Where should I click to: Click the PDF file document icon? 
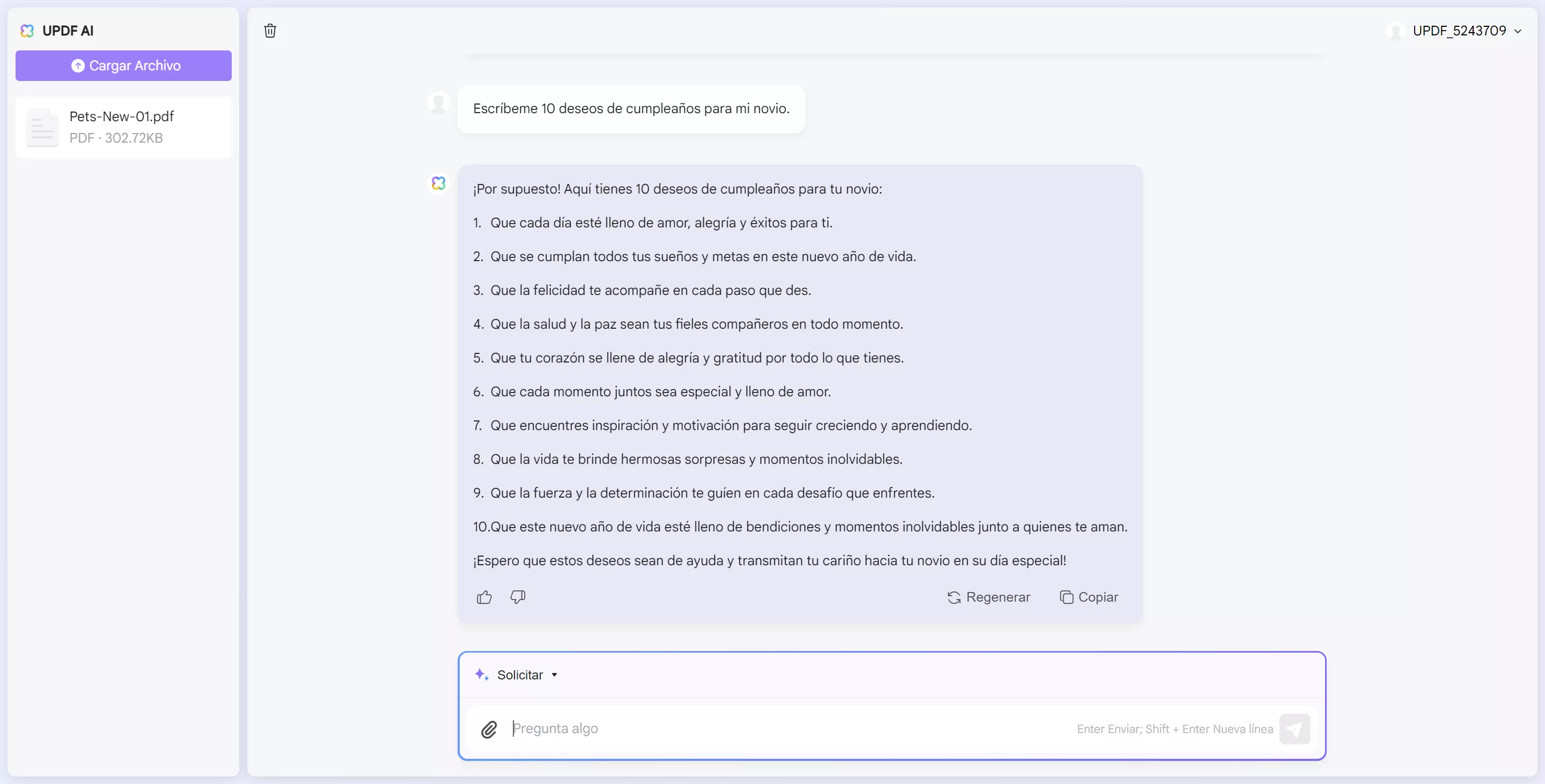pyautogui.click(x=42, y=127)
